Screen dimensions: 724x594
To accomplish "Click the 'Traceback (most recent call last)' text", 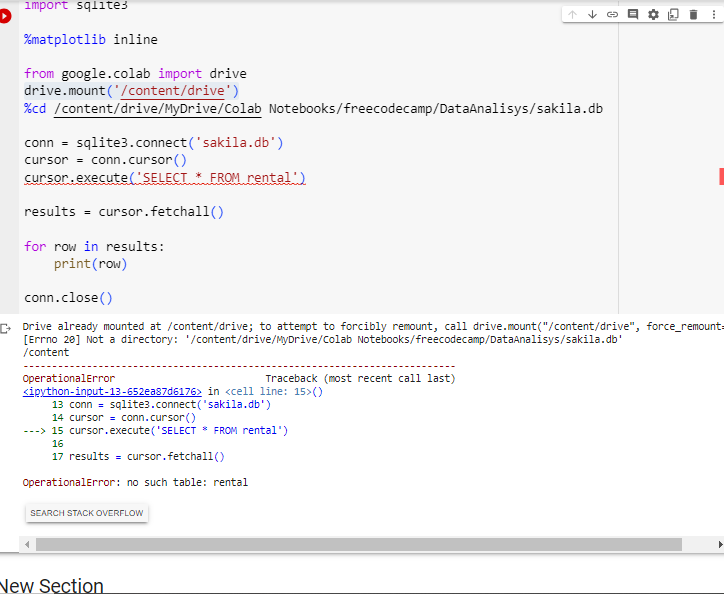I will [x=360, y=379].
